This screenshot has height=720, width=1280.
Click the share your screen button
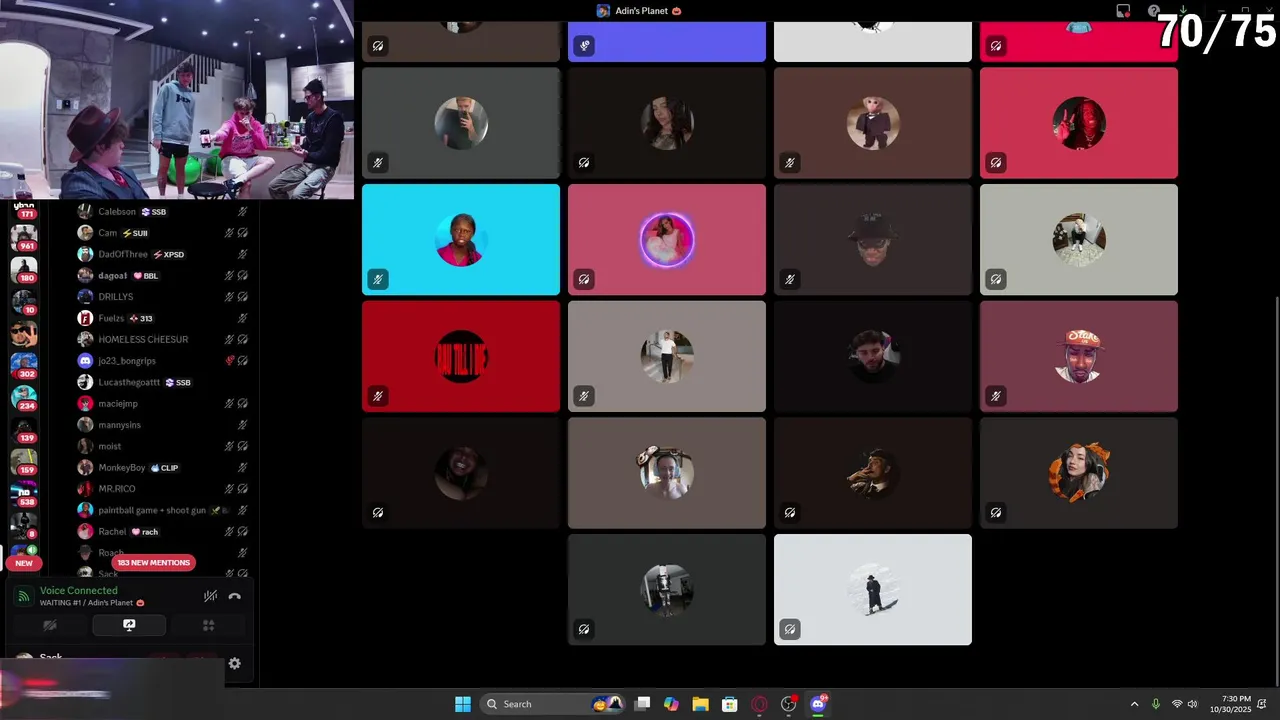[x=129, y=626]
